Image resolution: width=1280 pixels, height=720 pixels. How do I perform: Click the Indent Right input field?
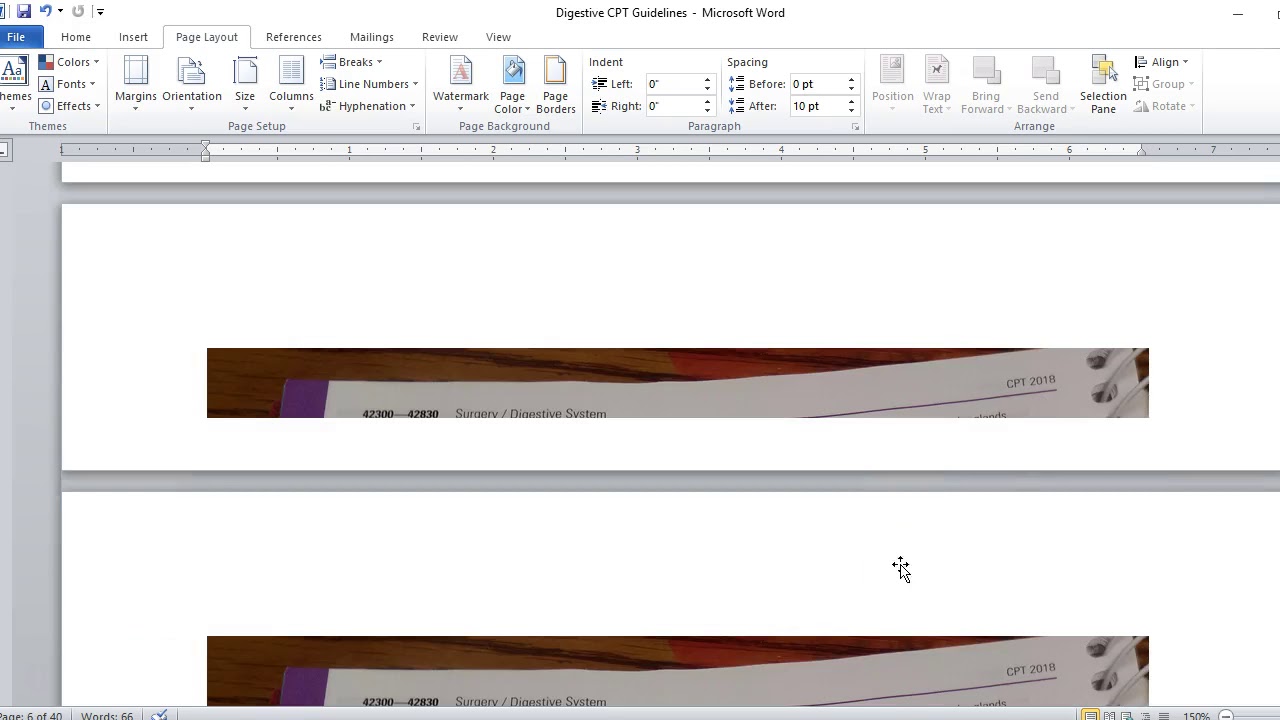coord(673,106)
